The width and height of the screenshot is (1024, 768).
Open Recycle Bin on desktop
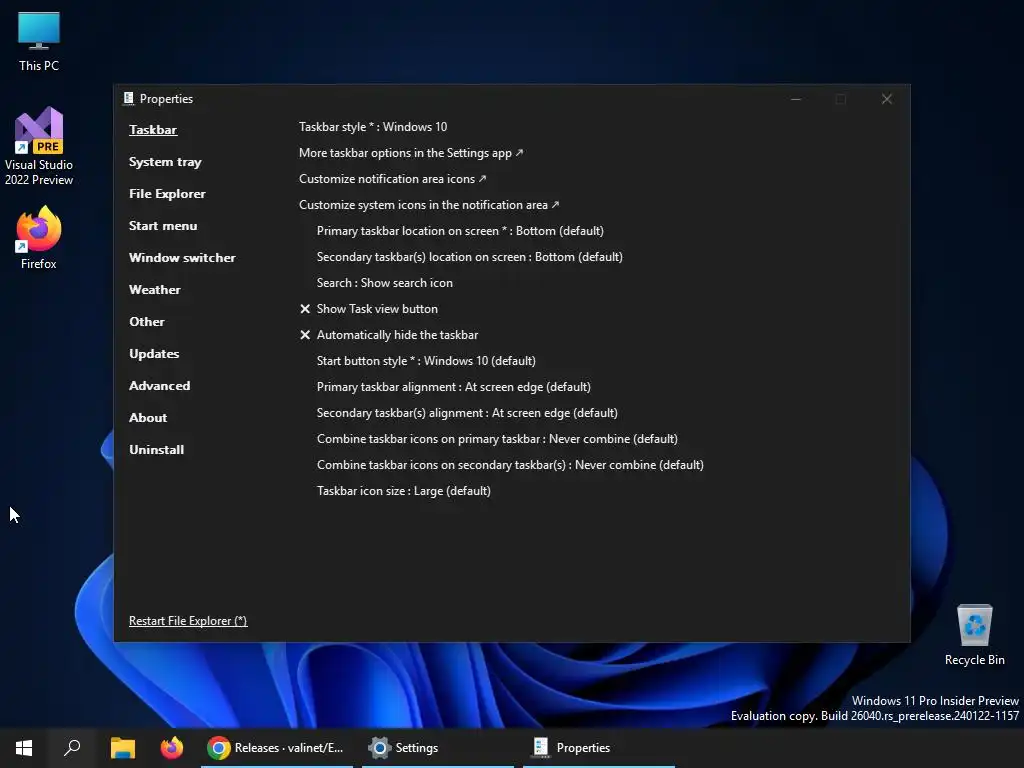pyautogui.click(x=974, y=635)
